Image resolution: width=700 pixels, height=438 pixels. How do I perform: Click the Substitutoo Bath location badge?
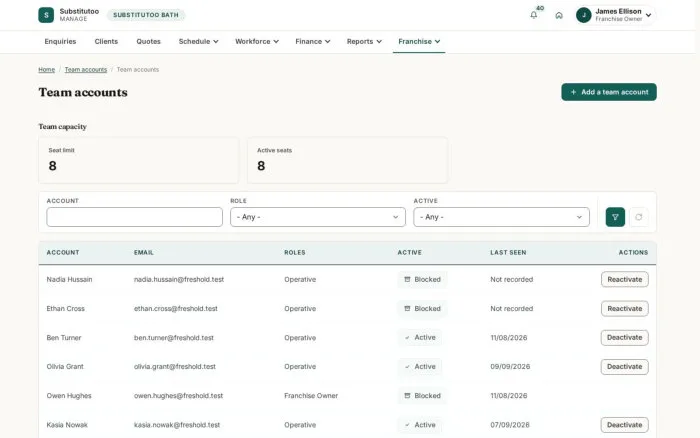(x=146, y=15)
